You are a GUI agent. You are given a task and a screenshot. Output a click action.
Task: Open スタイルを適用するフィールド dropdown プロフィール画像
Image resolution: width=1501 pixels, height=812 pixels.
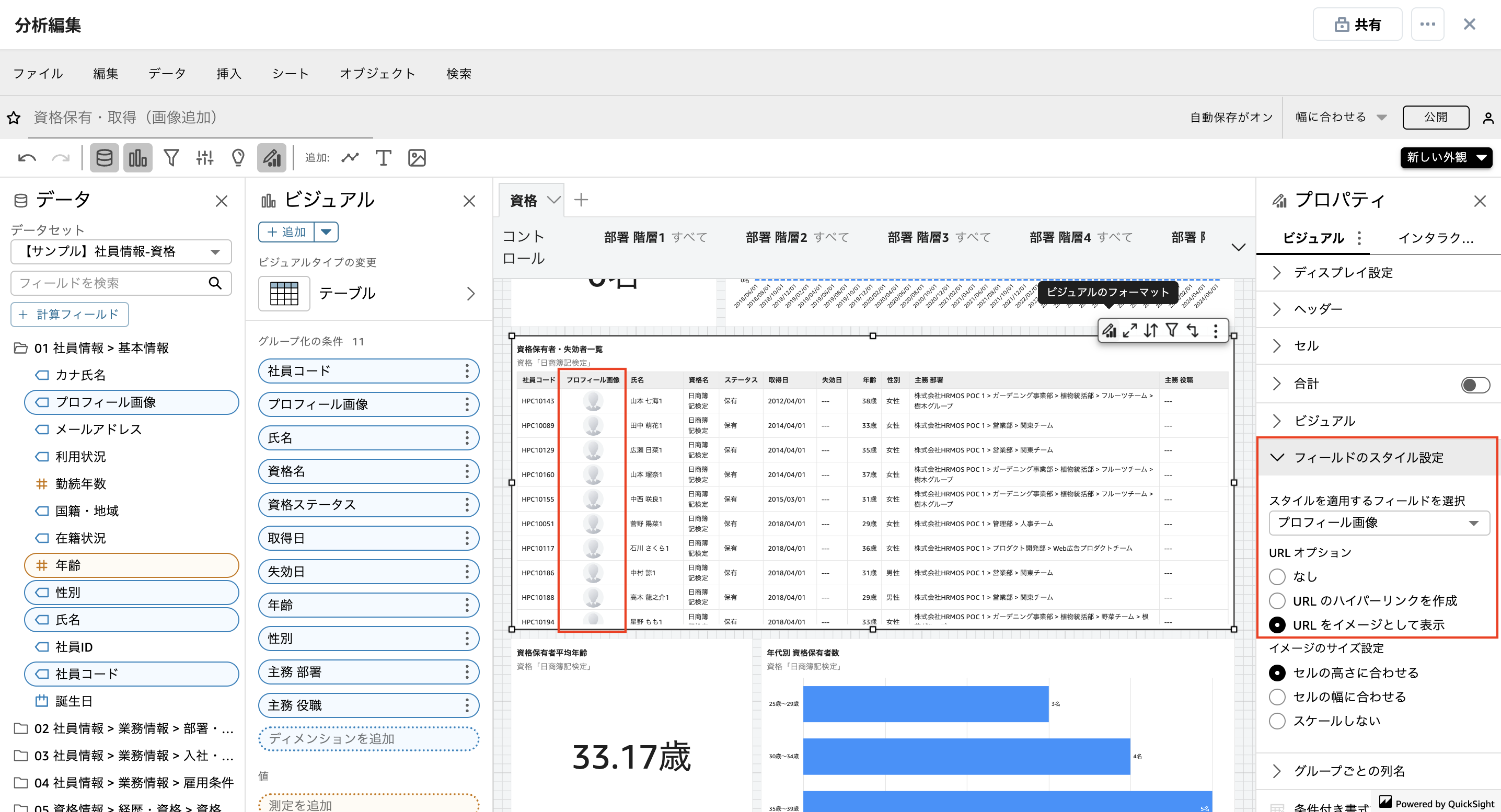(1378, 523)
